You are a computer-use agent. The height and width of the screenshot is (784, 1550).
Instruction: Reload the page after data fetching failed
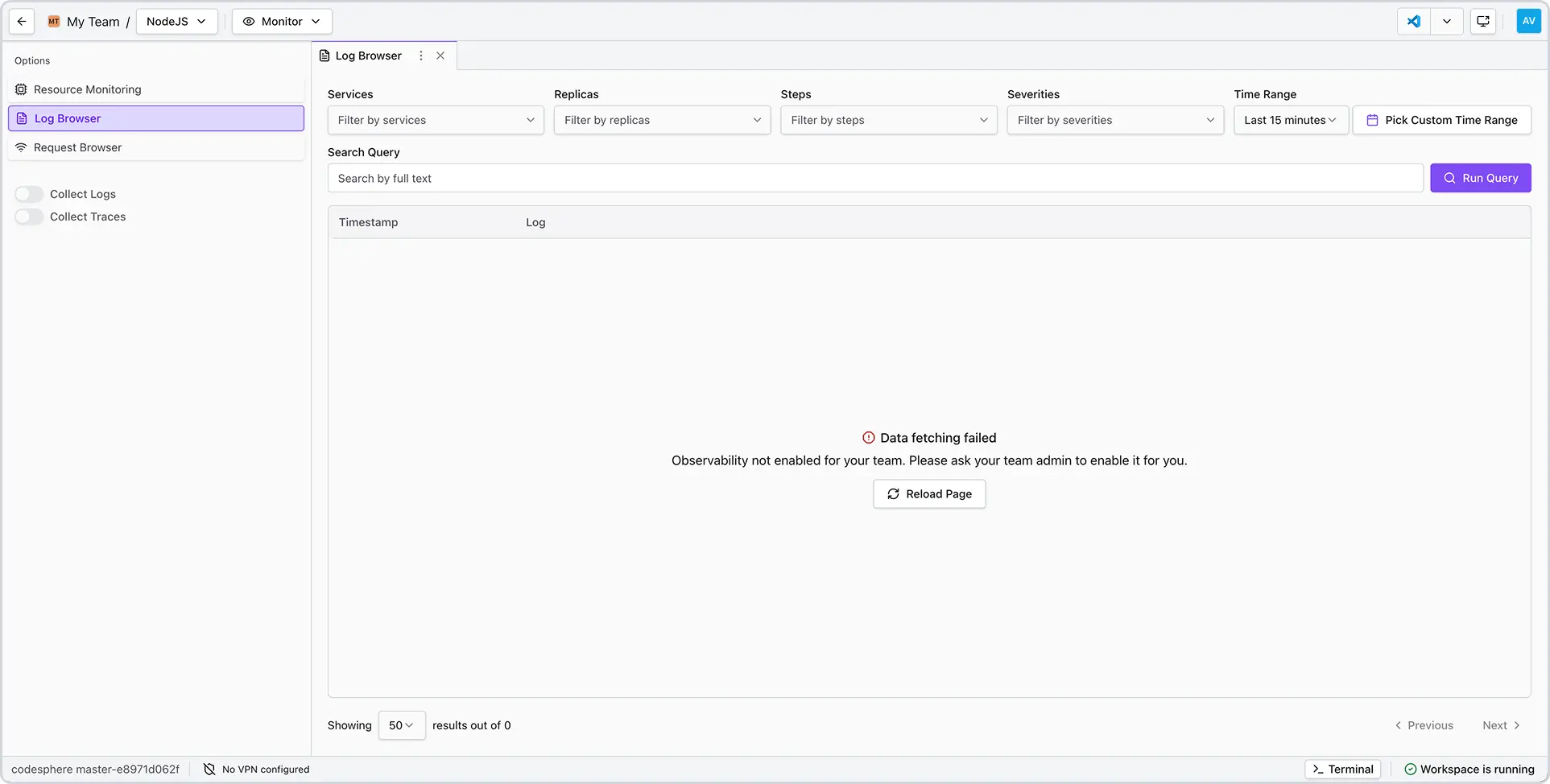[x=928, y=493]
